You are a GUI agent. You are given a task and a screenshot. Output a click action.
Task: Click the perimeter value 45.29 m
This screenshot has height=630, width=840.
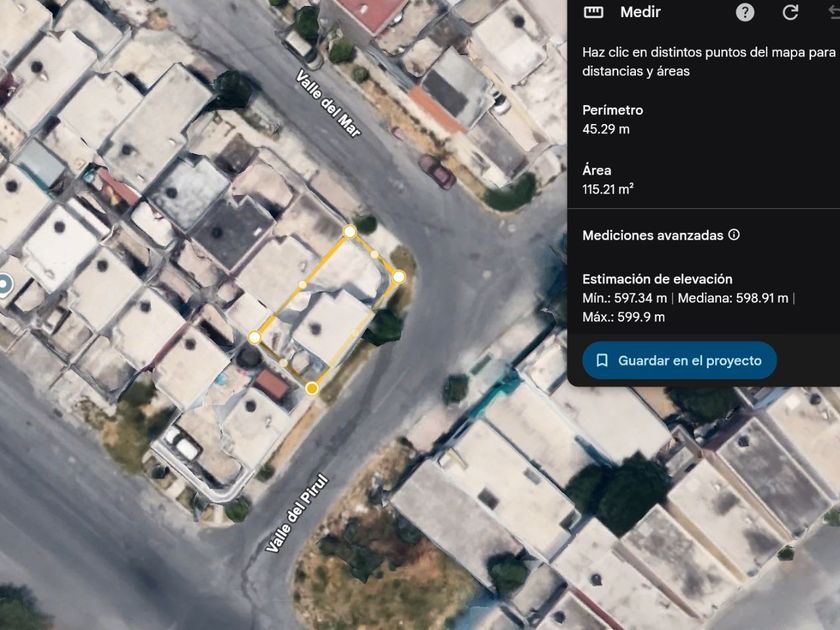pos(606,129)
